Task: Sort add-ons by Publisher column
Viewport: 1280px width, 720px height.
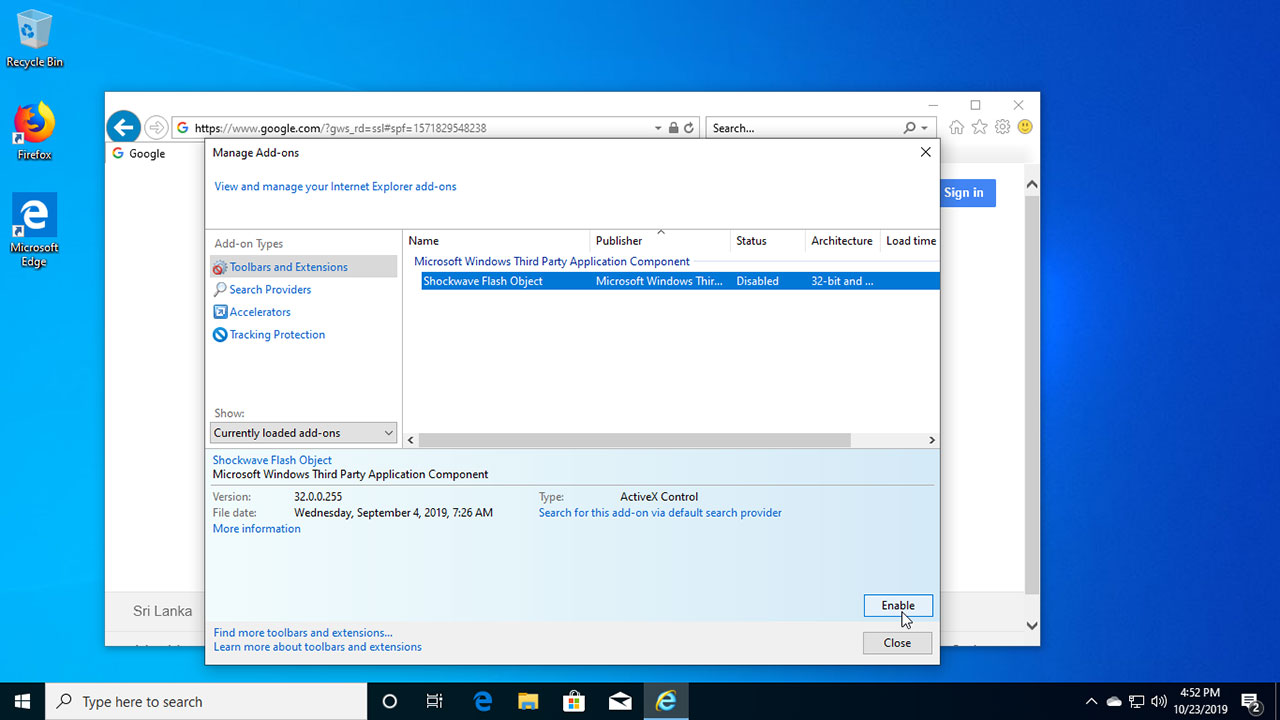Action: tap(660, 241)
